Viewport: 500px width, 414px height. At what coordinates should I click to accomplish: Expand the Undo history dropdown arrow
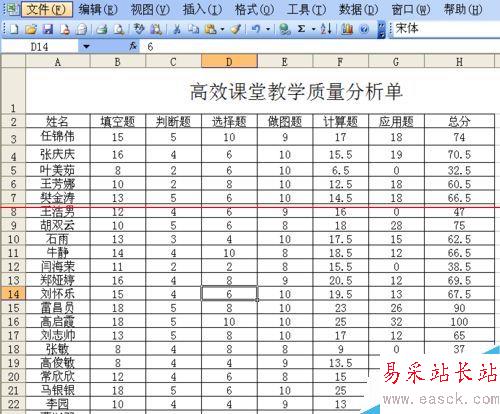[x=268, y=29]
